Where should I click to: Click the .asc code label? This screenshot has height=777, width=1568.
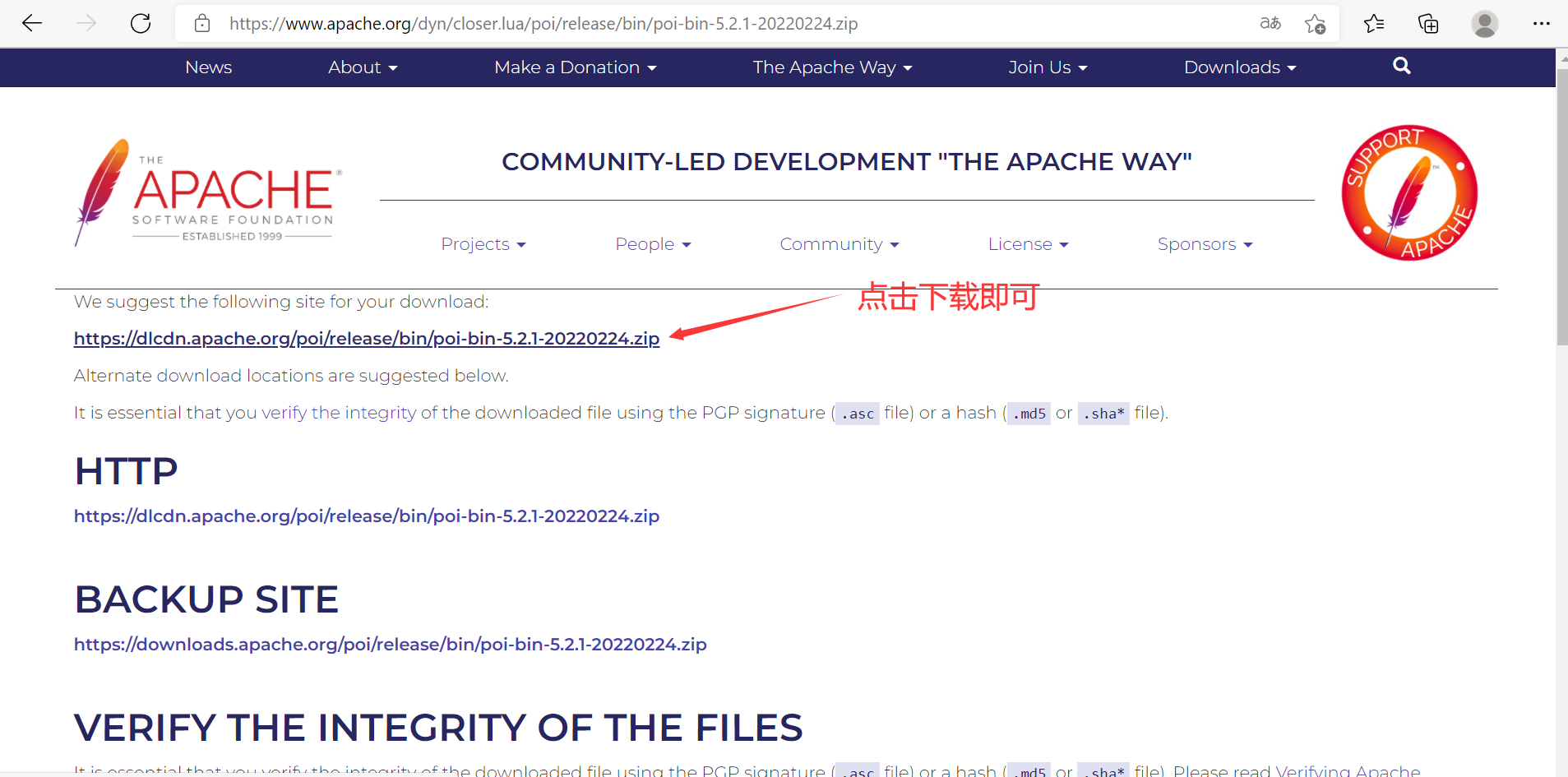858,414
